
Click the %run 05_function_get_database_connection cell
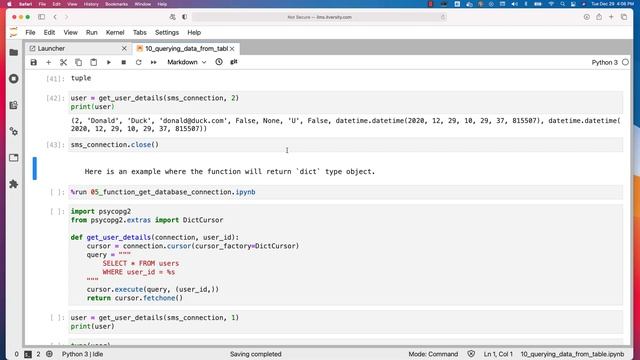[x=345, y=192]
